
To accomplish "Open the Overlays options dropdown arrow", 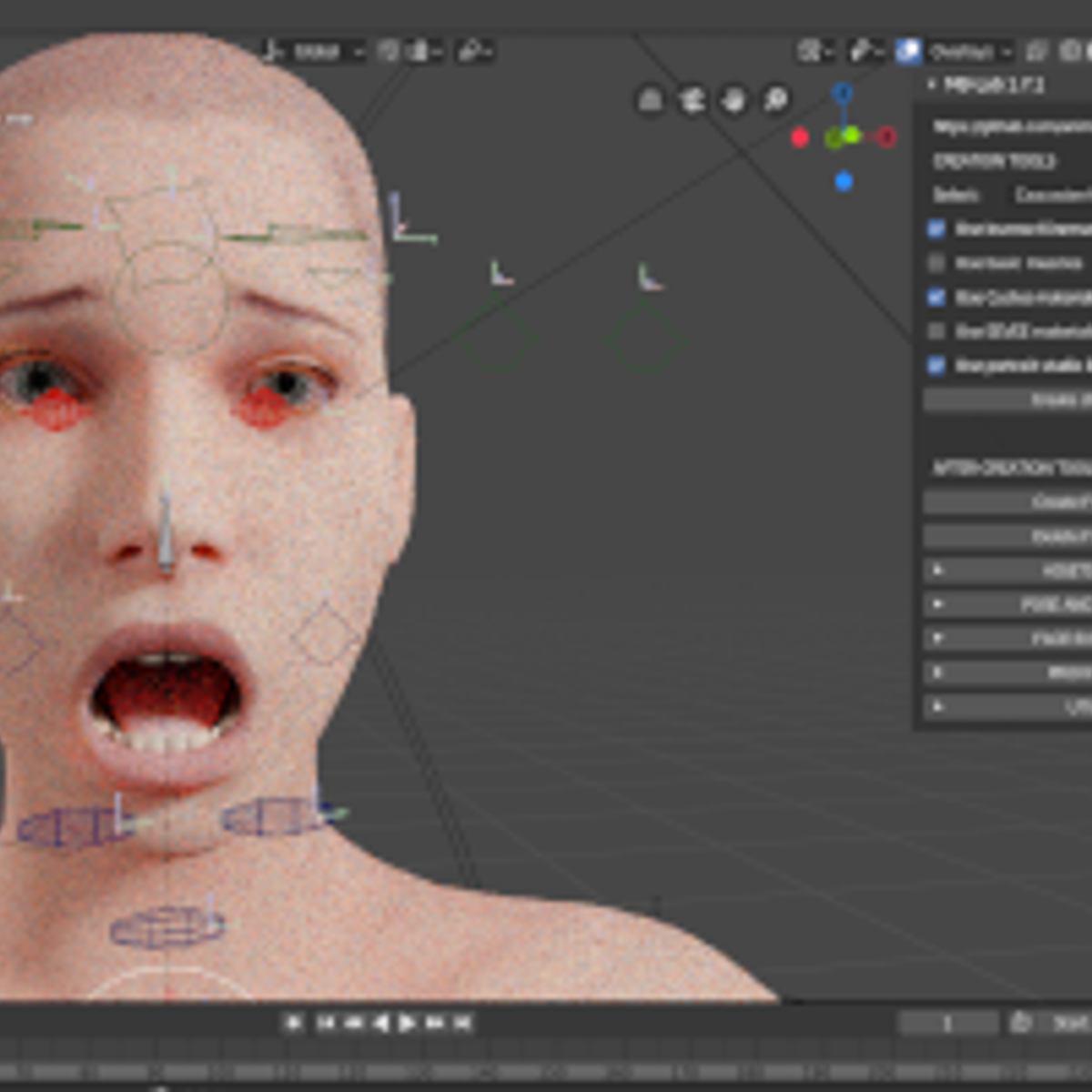I will click(x=1006, y=52).
